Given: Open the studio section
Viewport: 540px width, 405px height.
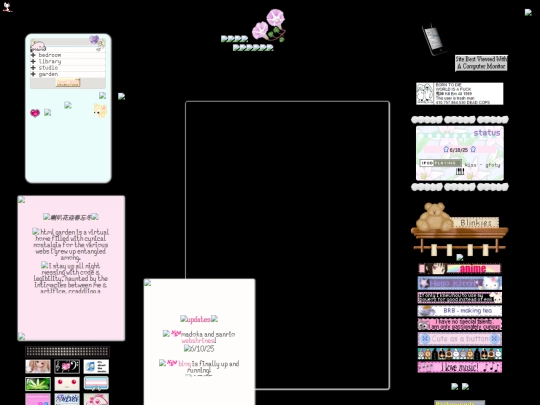Looking at the screenshot, I should (48, 68).
